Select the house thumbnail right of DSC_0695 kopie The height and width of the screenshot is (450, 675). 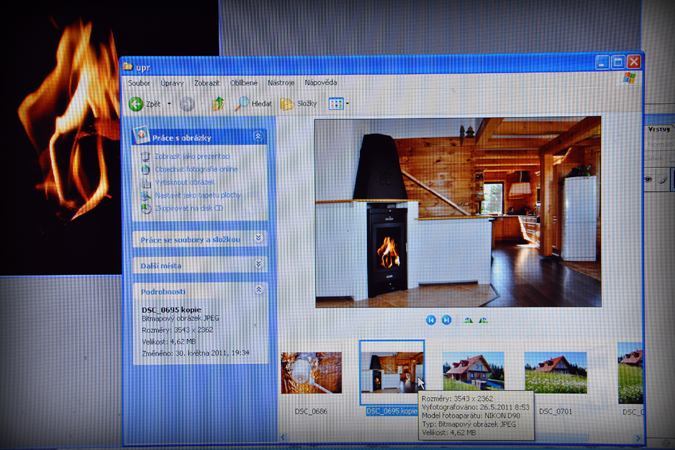click(x=473, y=371)
